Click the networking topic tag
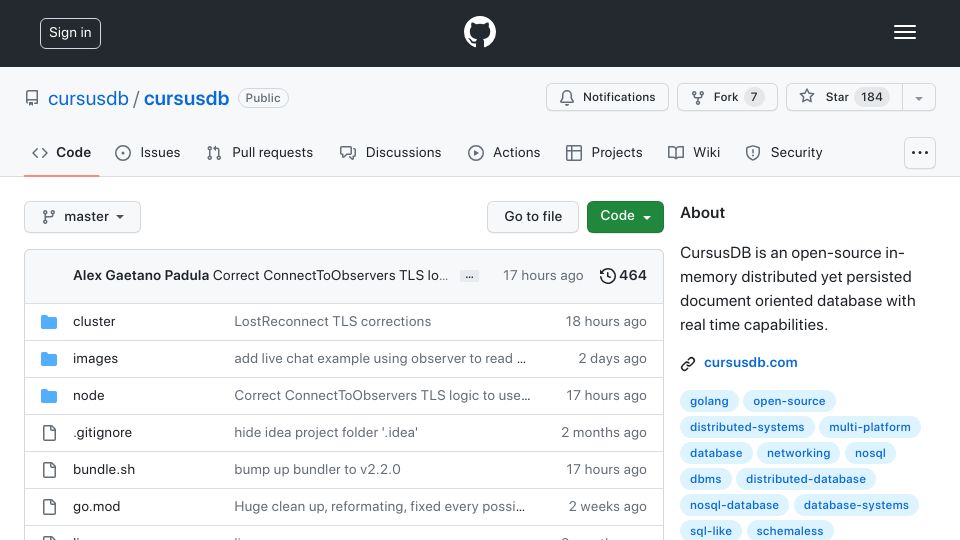This screenshot has width=960, height=540. pos(798,453)
